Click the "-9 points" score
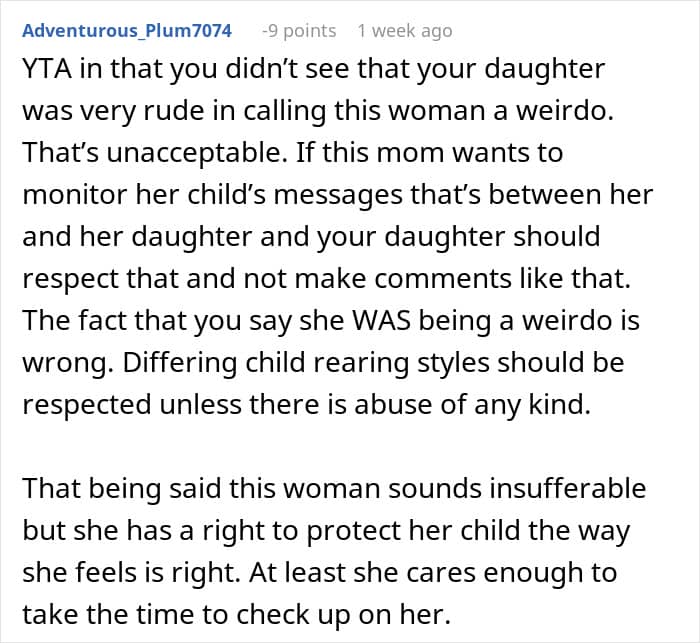The image size is (700, 643). (299, 31)
